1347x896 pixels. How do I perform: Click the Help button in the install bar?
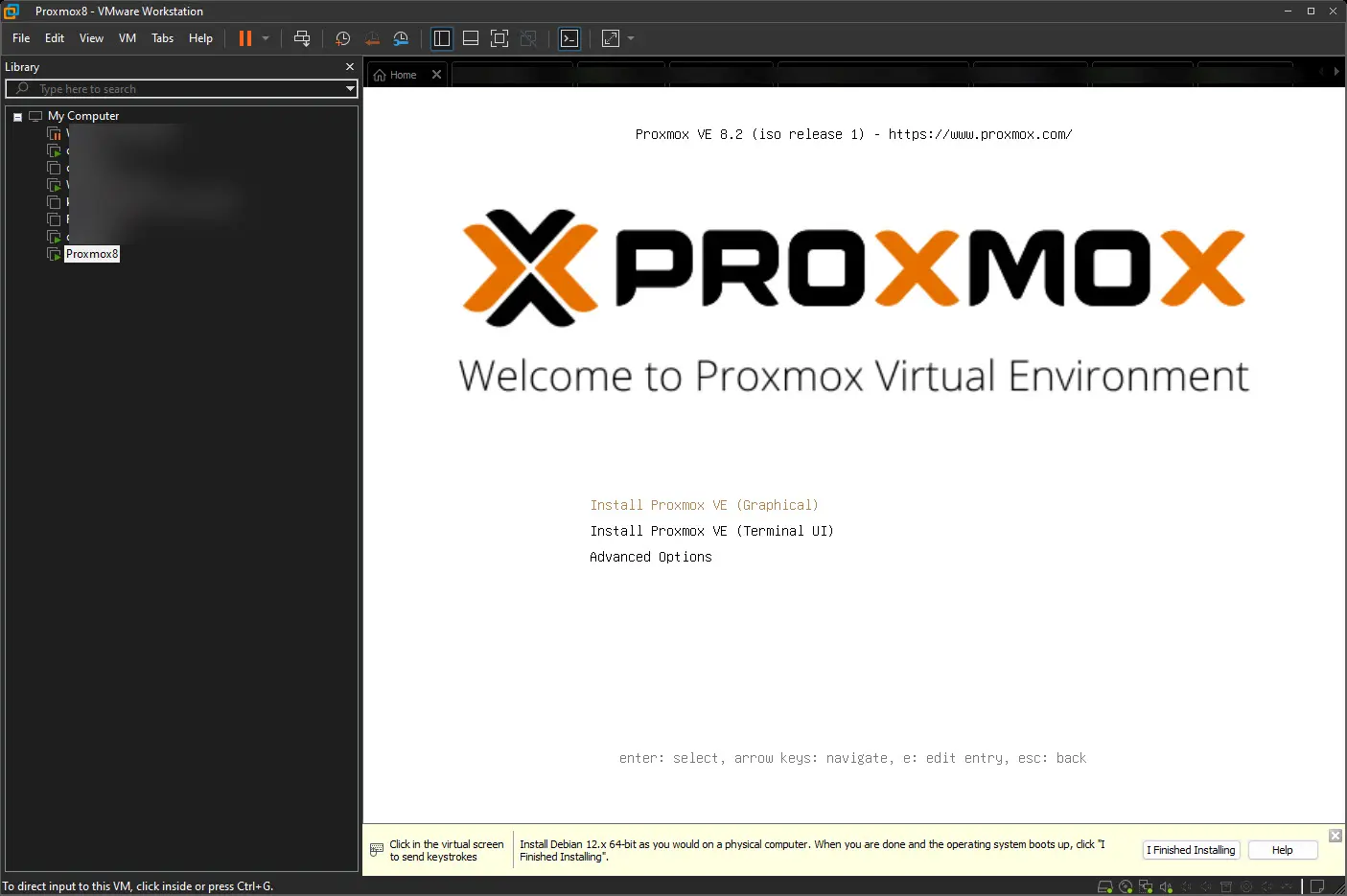pyautogui.click(x=1283, y=850)
